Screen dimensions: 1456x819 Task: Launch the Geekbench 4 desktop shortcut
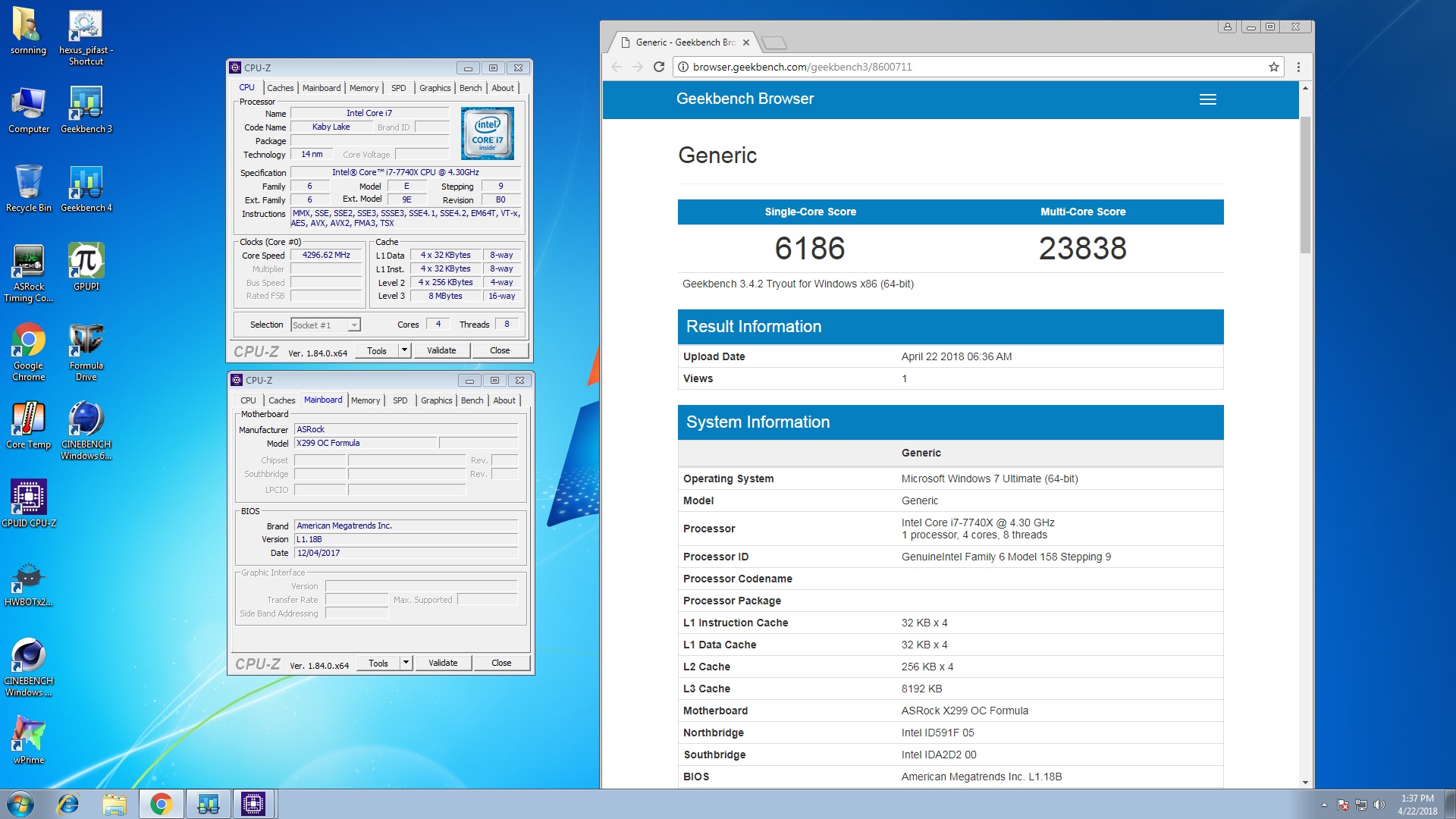point(86,190)
